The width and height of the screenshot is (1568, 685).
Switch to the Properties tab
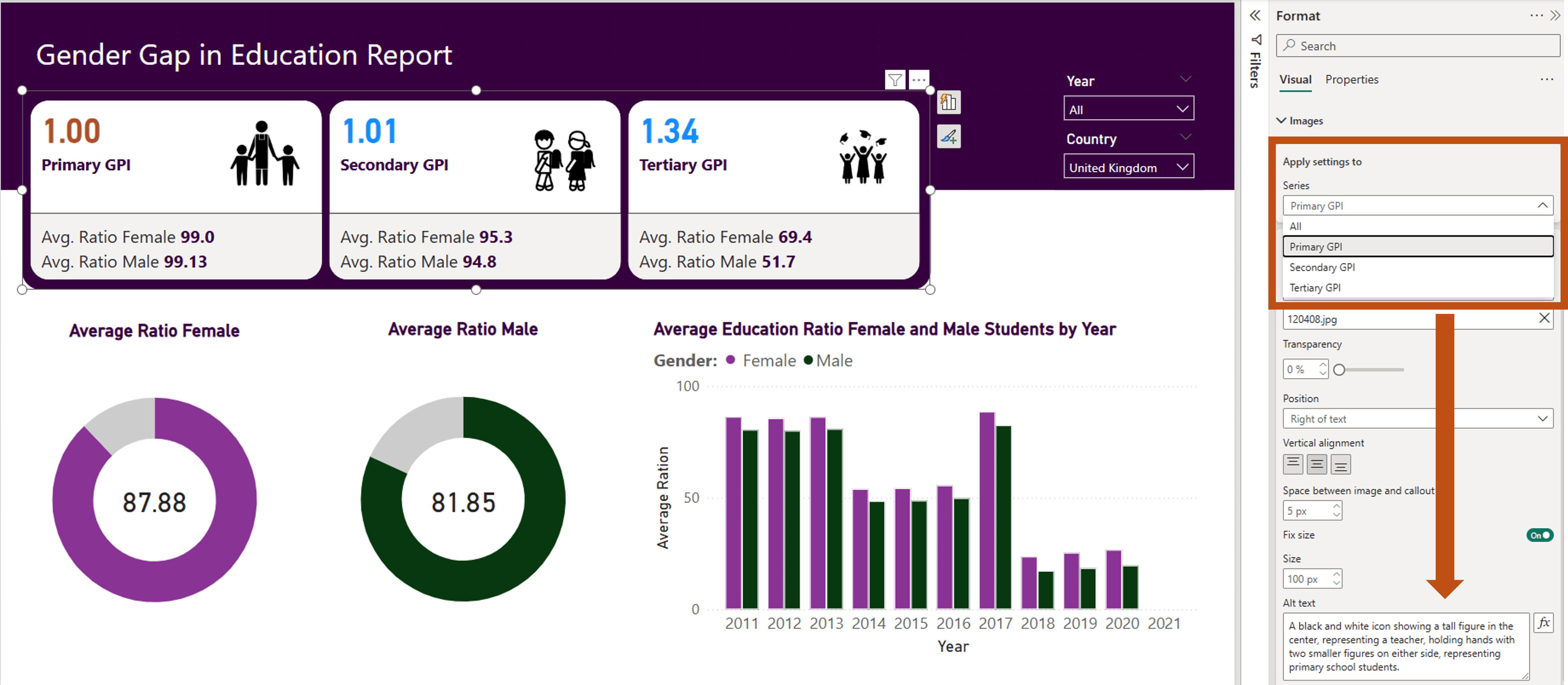(x=1351, y=80)
